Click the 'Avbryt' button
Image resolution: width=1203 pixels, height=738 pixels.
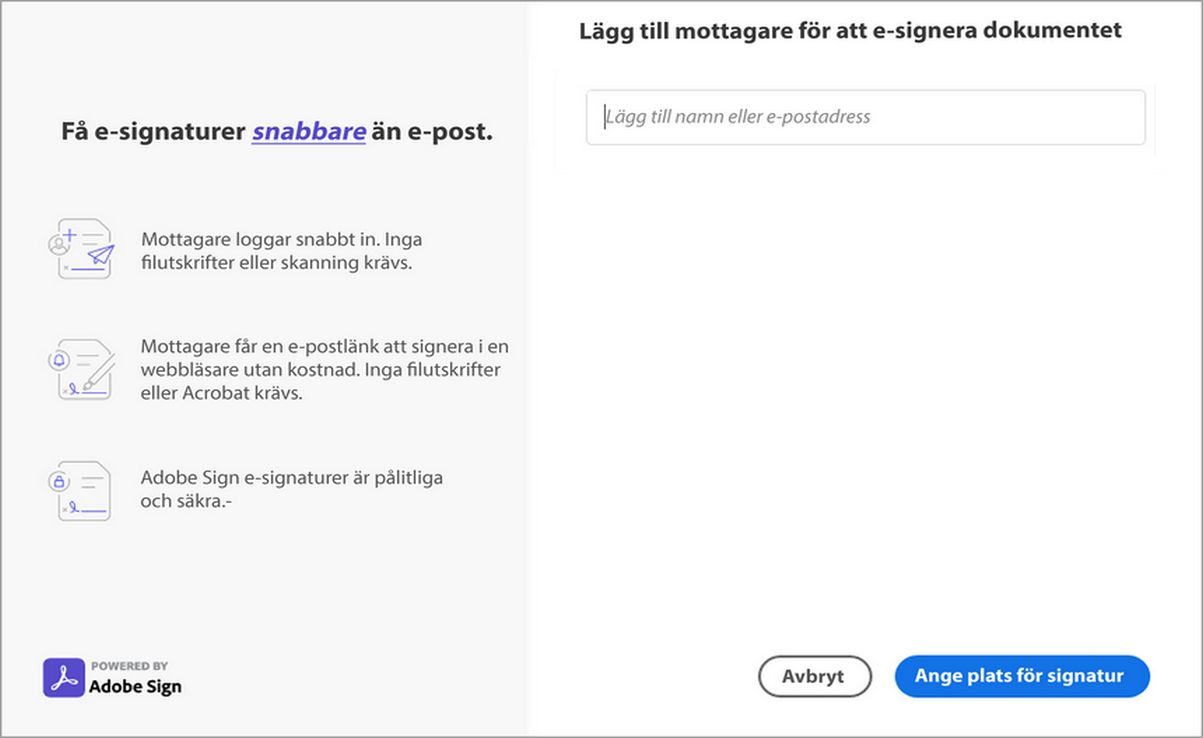click(x=814, y=676)
